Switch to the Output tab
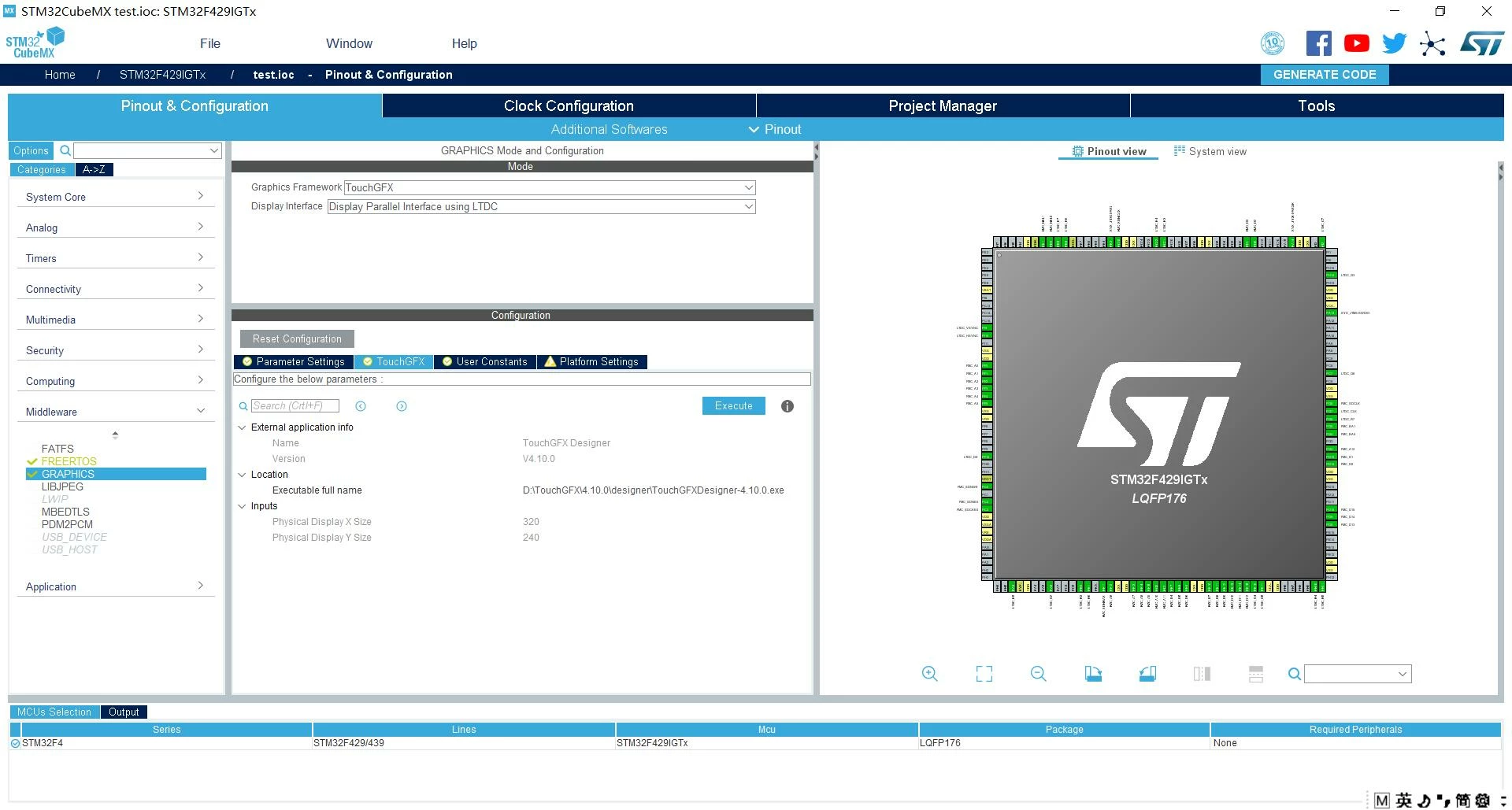Image resolution: width=1512 pixels, height=810 pixels. coord(124,712)
